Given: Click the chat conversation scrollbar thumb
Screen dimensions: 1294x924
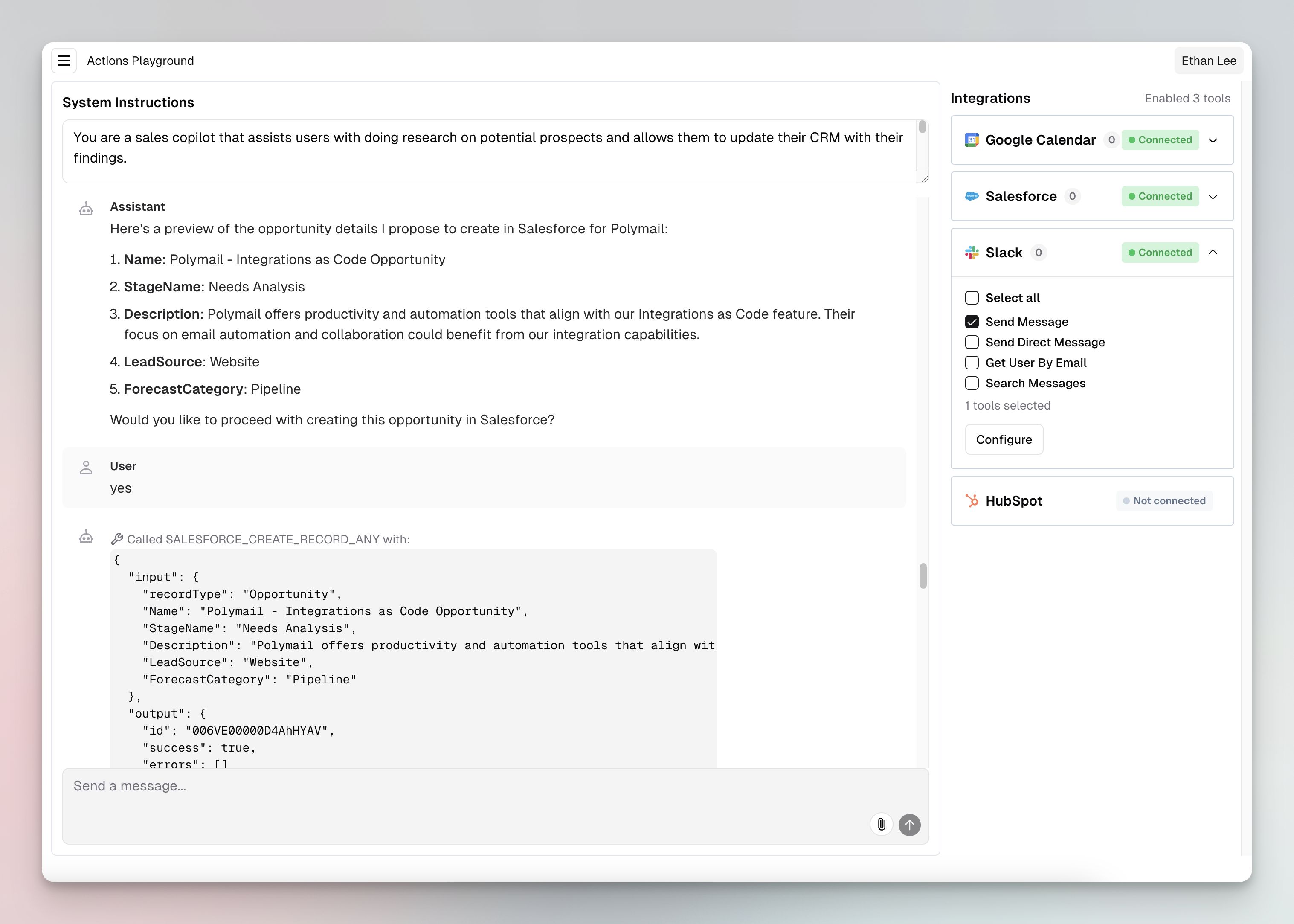Looking at the screenshot, I should pyautogui.click(x=923, y=576).
